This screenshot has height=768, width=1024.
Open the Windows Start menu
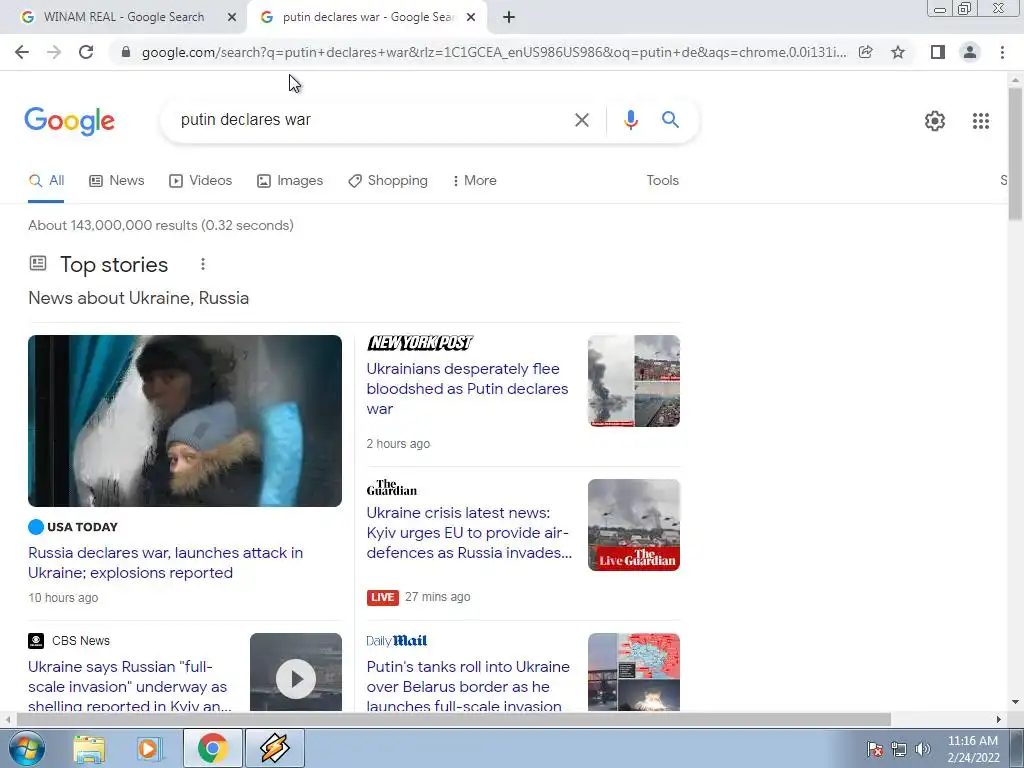[x=26, y=748]
